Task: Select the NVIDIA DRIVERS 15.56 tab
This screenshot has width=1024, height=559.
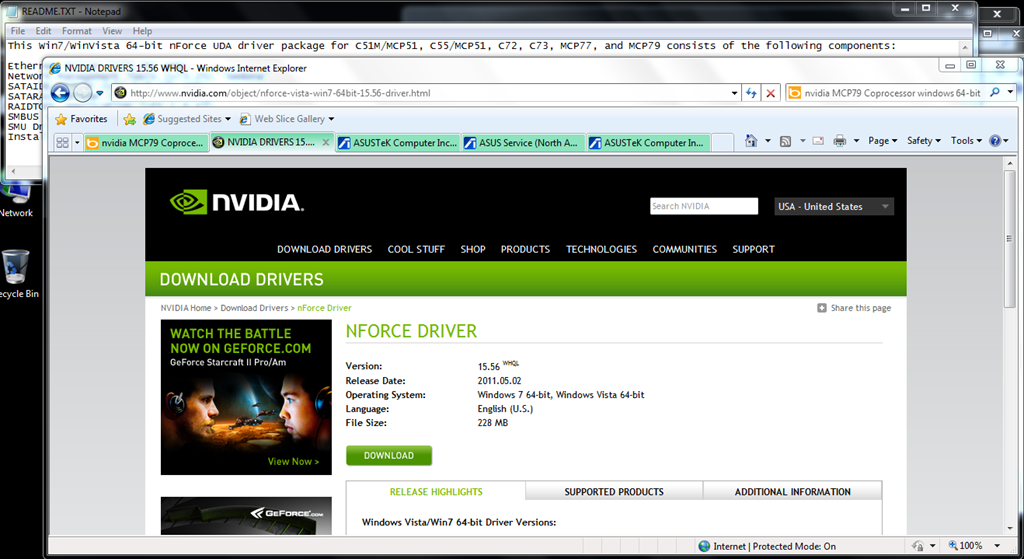Action: [266, 142]
